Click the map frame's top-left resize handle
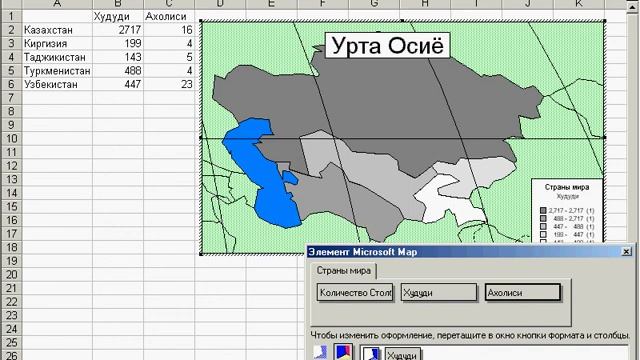This screenshot has width=640, height=360. (x=201, y=21)
